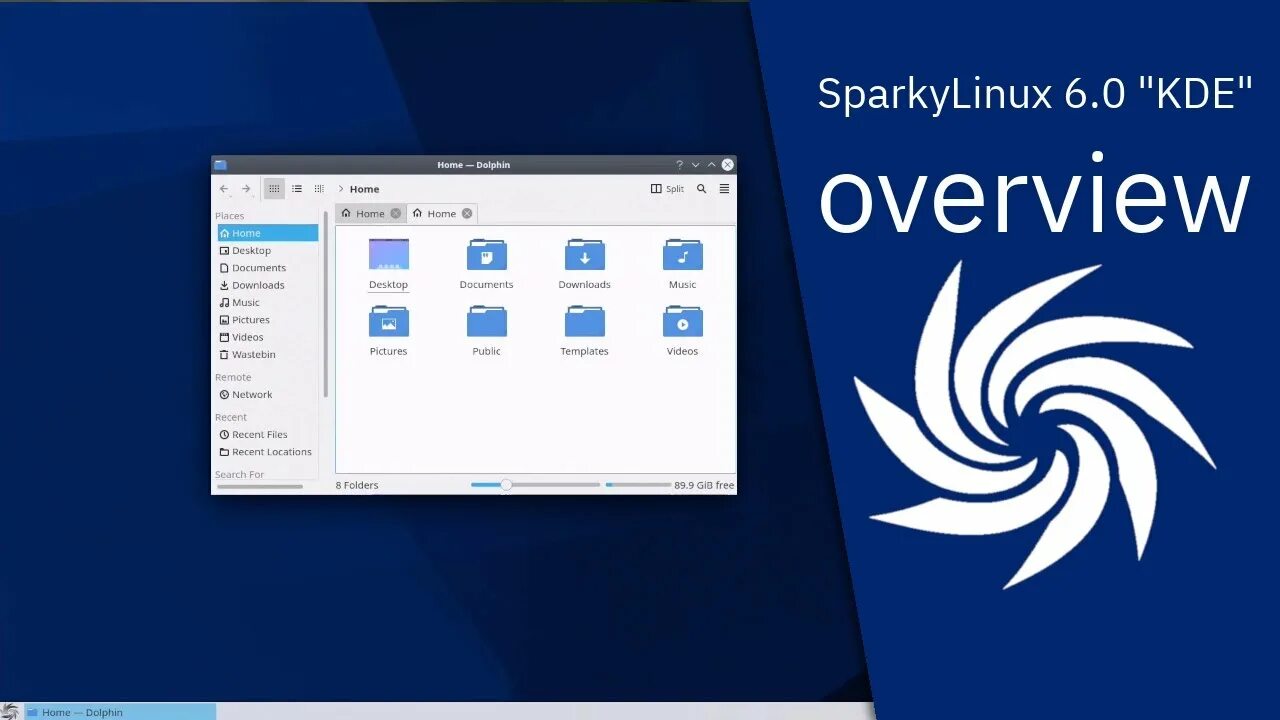Click the question mark help button in the title bar
This screenshot has height=720, width=1280.
tap(679, 165)
